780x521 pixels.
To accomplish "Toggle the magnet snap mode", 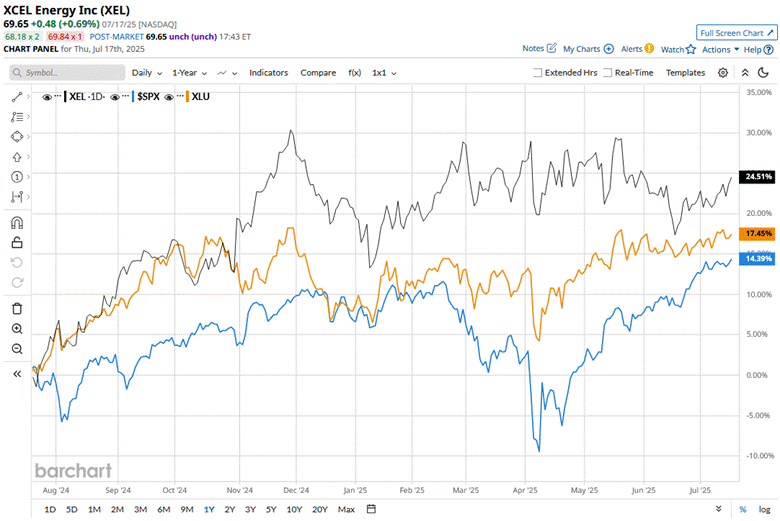I will [17, 222].
